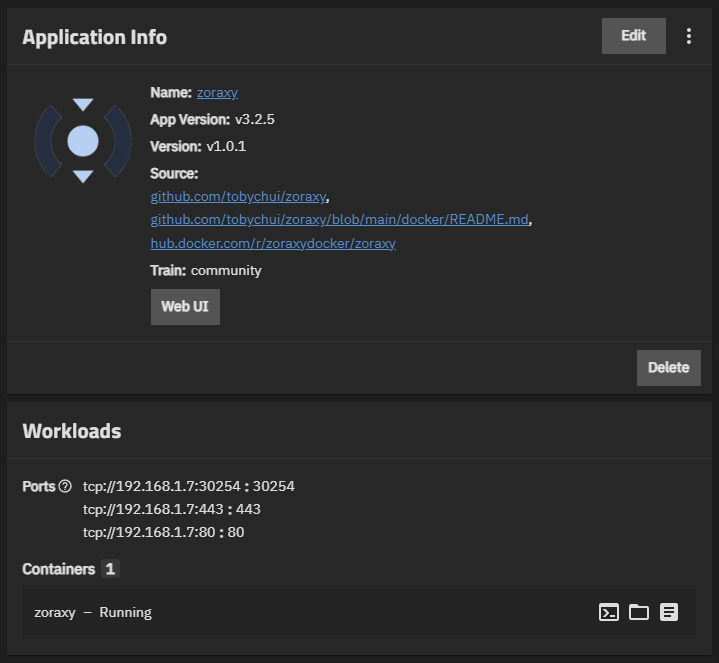
Task: Click the Containers count badge
Action: click(110, 569)
